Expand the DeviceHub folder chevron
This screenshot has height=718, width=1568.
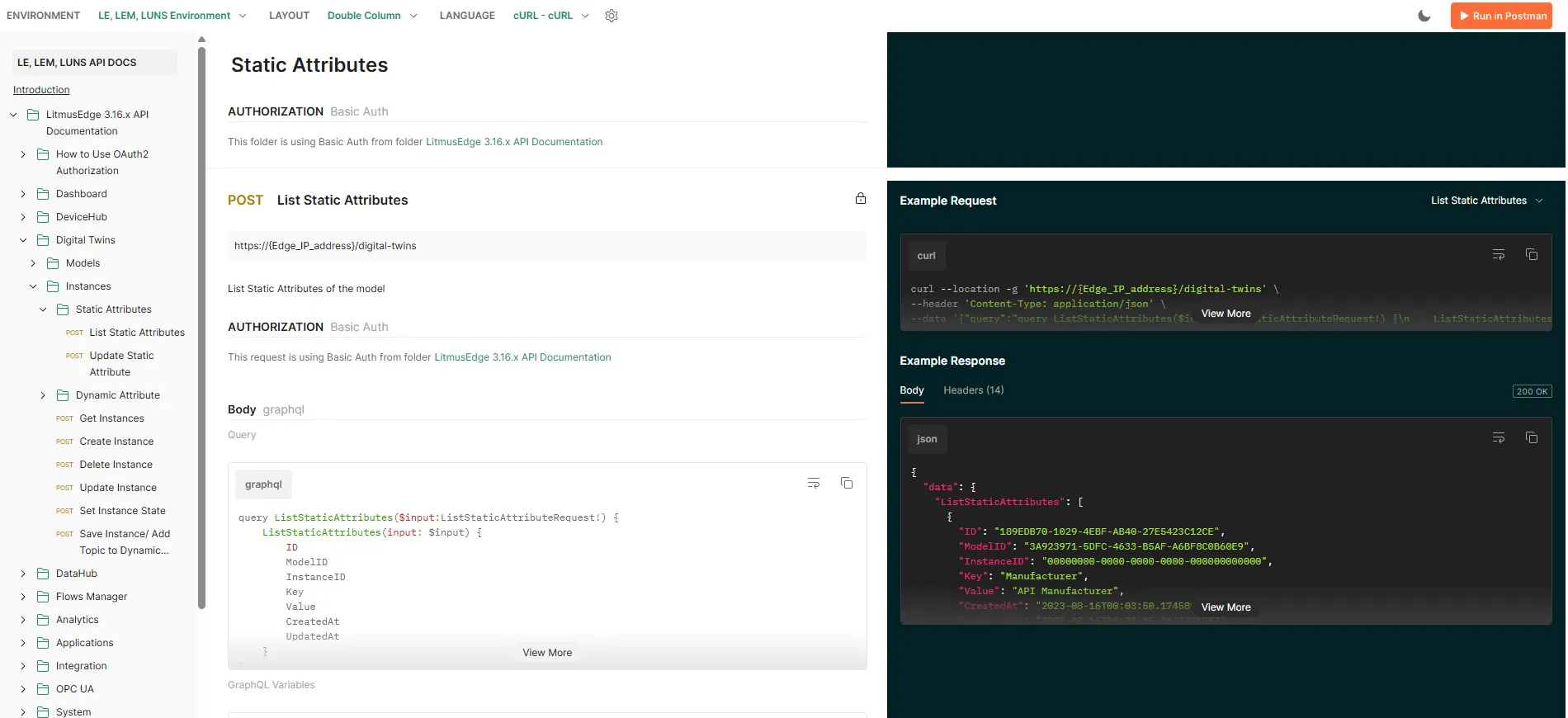[x=23, y=217]
